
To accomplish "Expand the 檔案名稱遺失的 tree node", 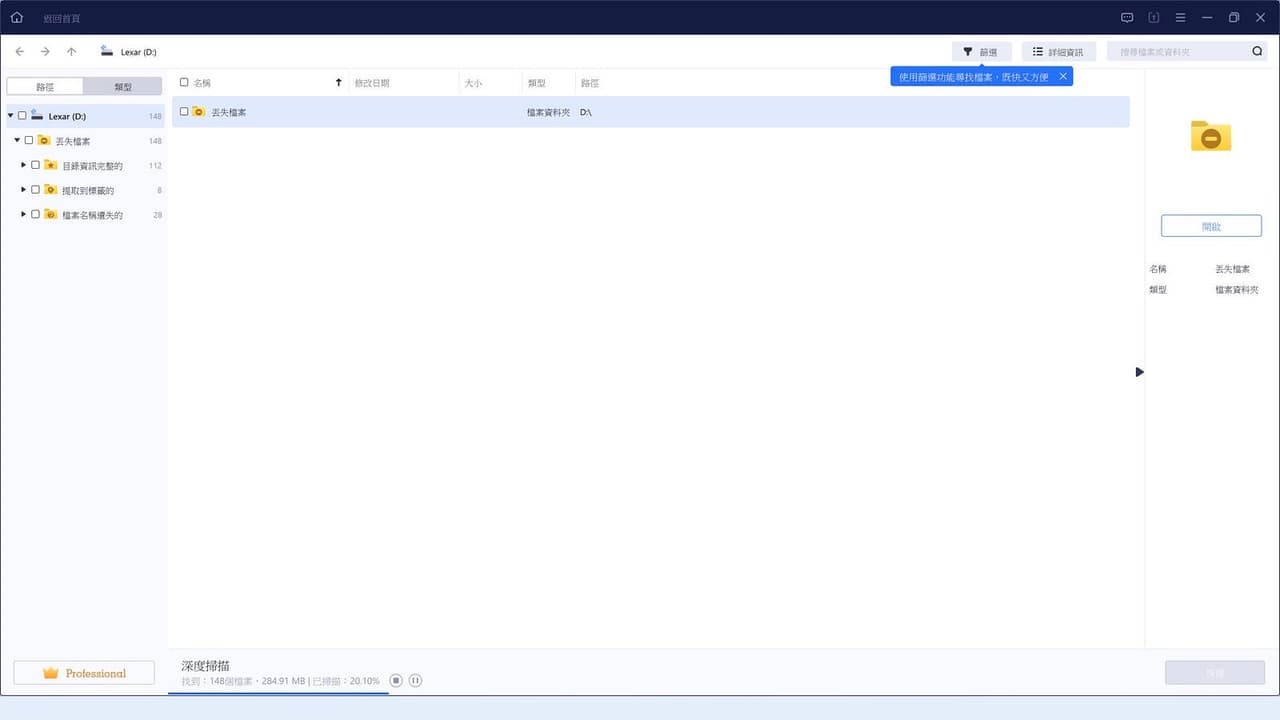I will (24, 214).
